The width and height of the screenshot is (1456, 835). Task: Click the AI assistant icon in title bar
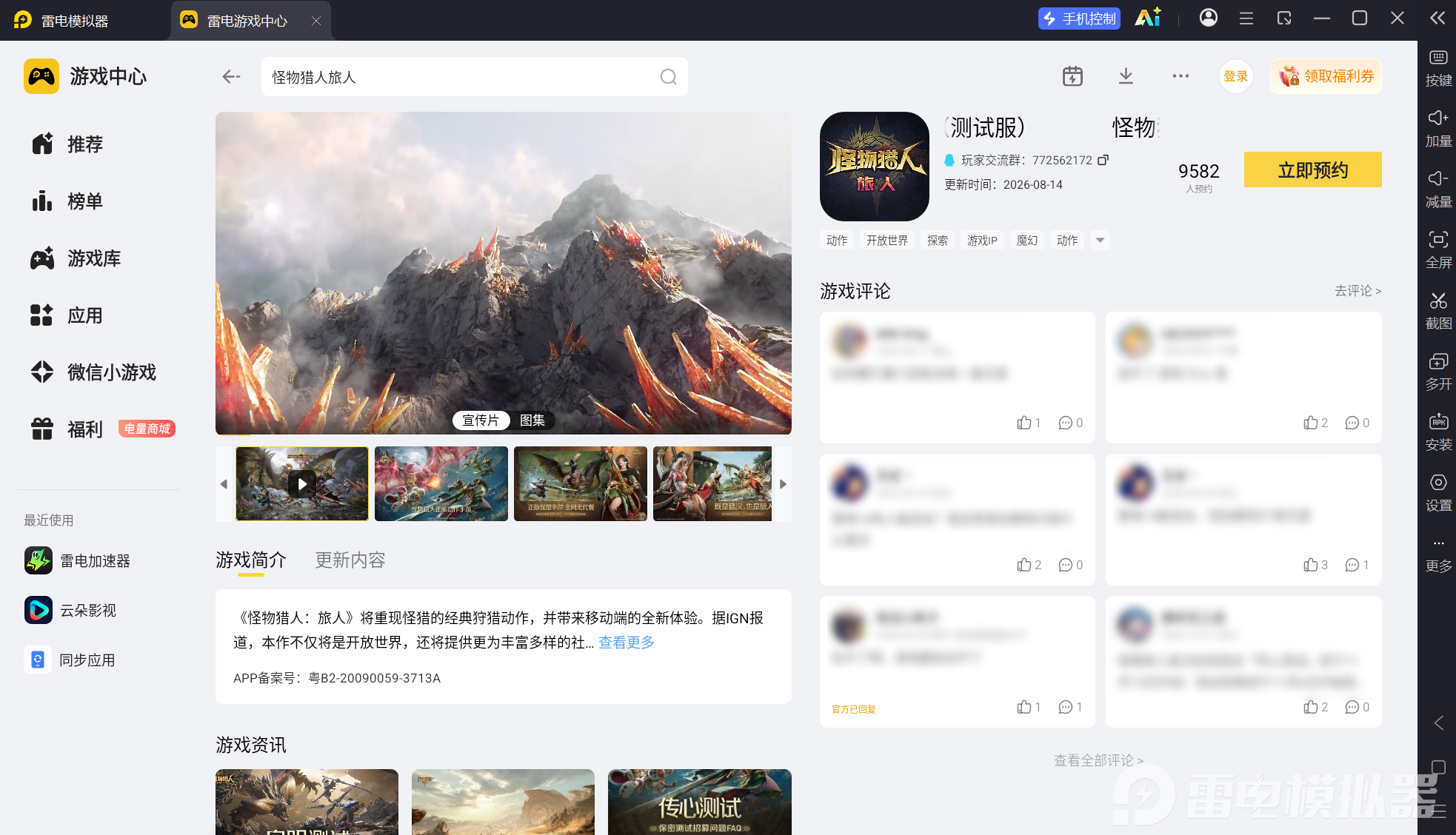click(x=1148, y=18)
